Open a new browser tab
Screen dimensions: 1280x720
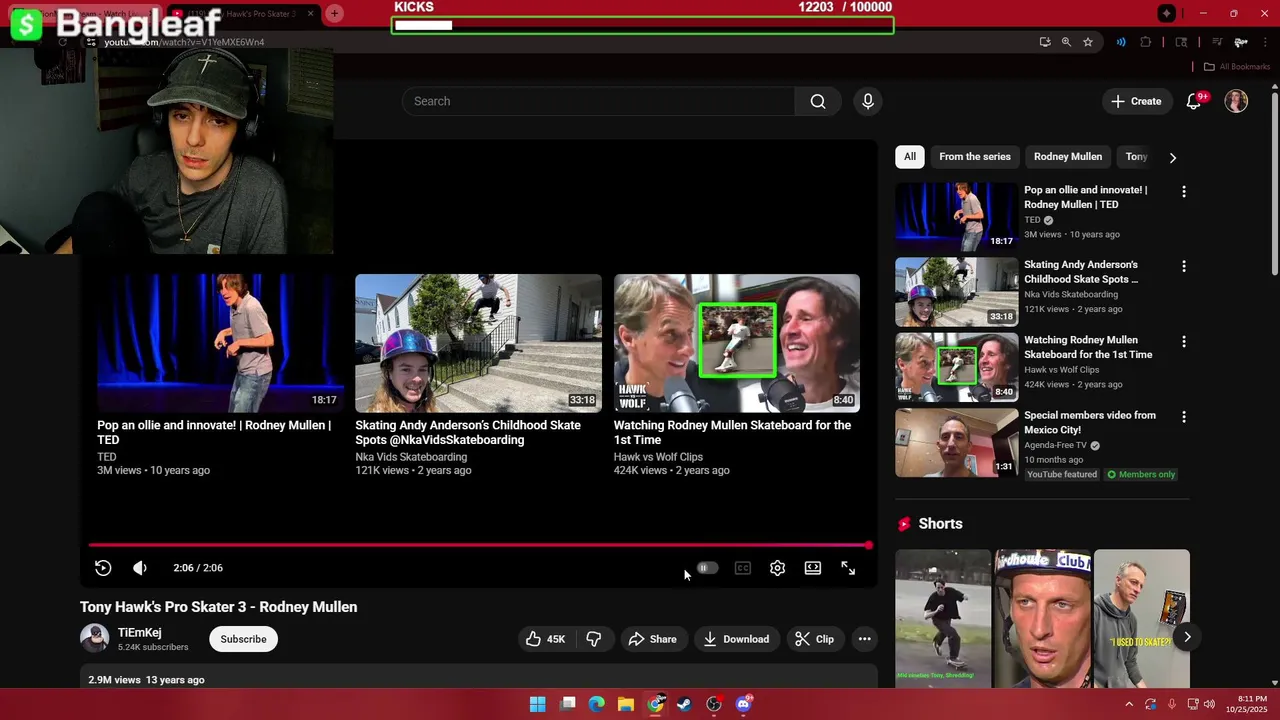coord(334,13)
